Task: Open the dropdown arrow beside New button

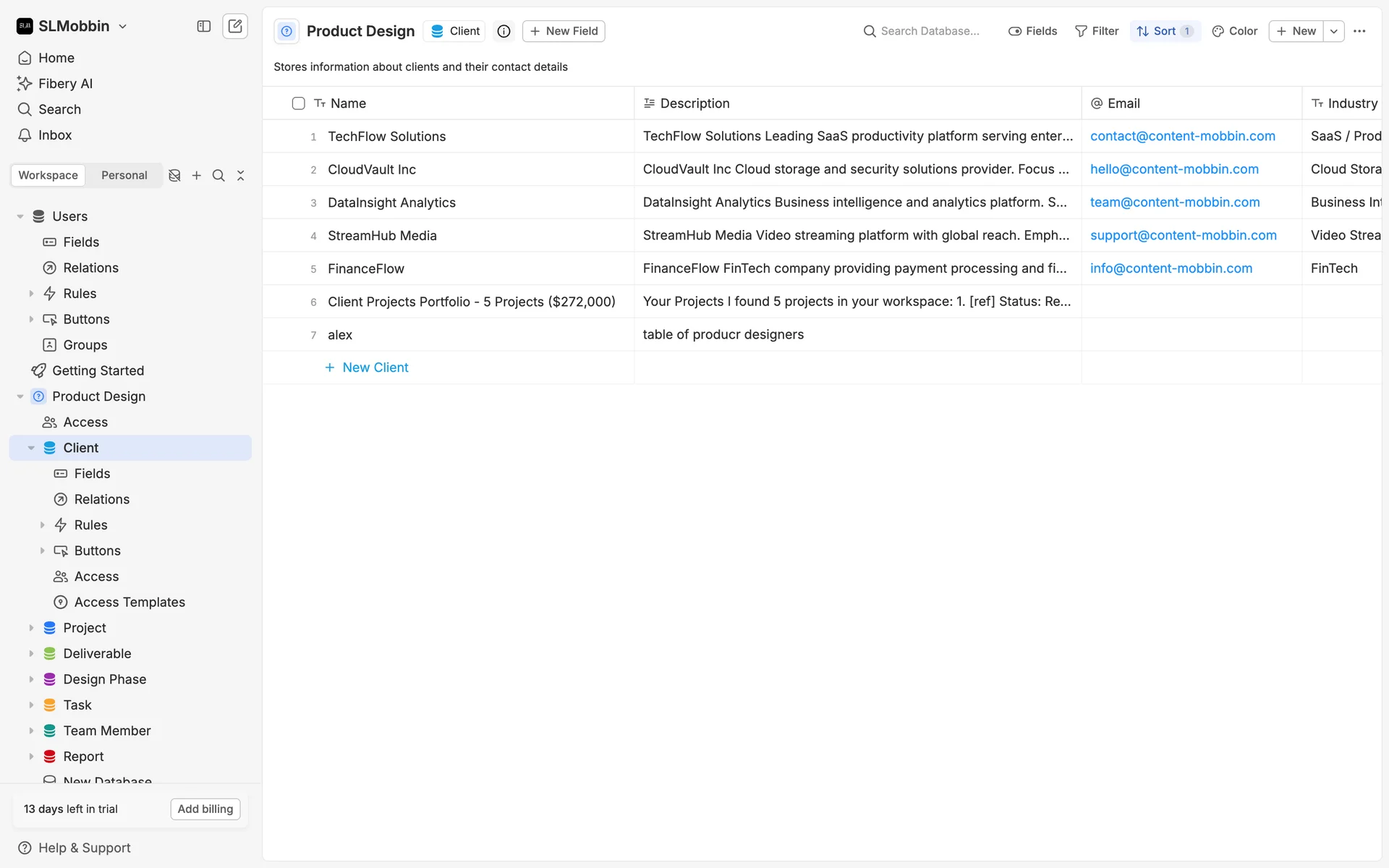Action: tap(1333, 31)
